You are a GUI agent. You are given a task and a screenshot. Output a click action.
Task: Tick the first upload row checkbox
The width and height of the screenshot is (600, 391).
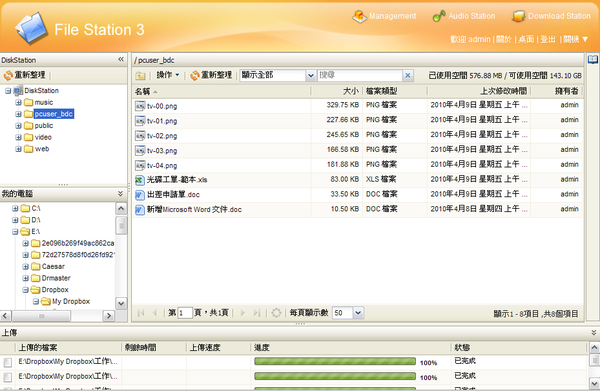click(8, 362)
